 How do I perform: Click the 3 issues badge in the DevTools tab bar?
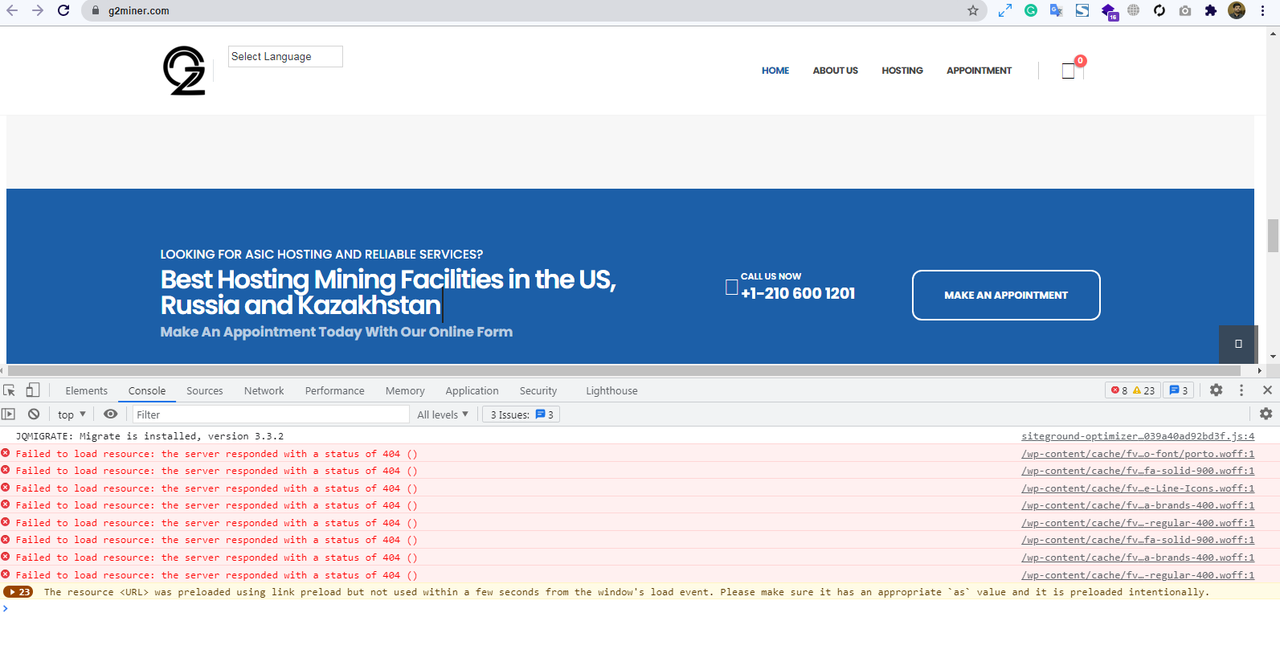1179,390
